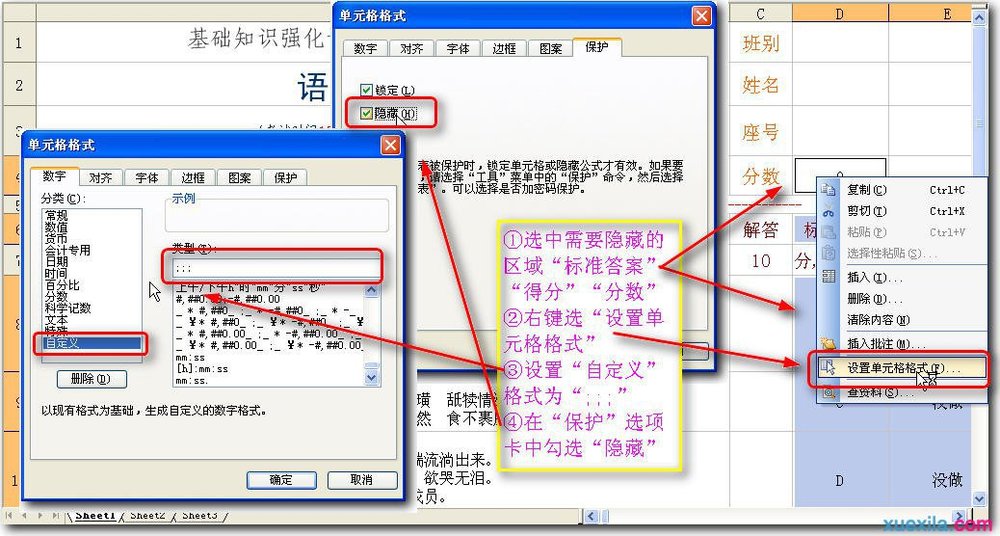Image resolution: width=1000 pixels, height=536 pixels.
Task: Select column D header
Action: [840, 13]
